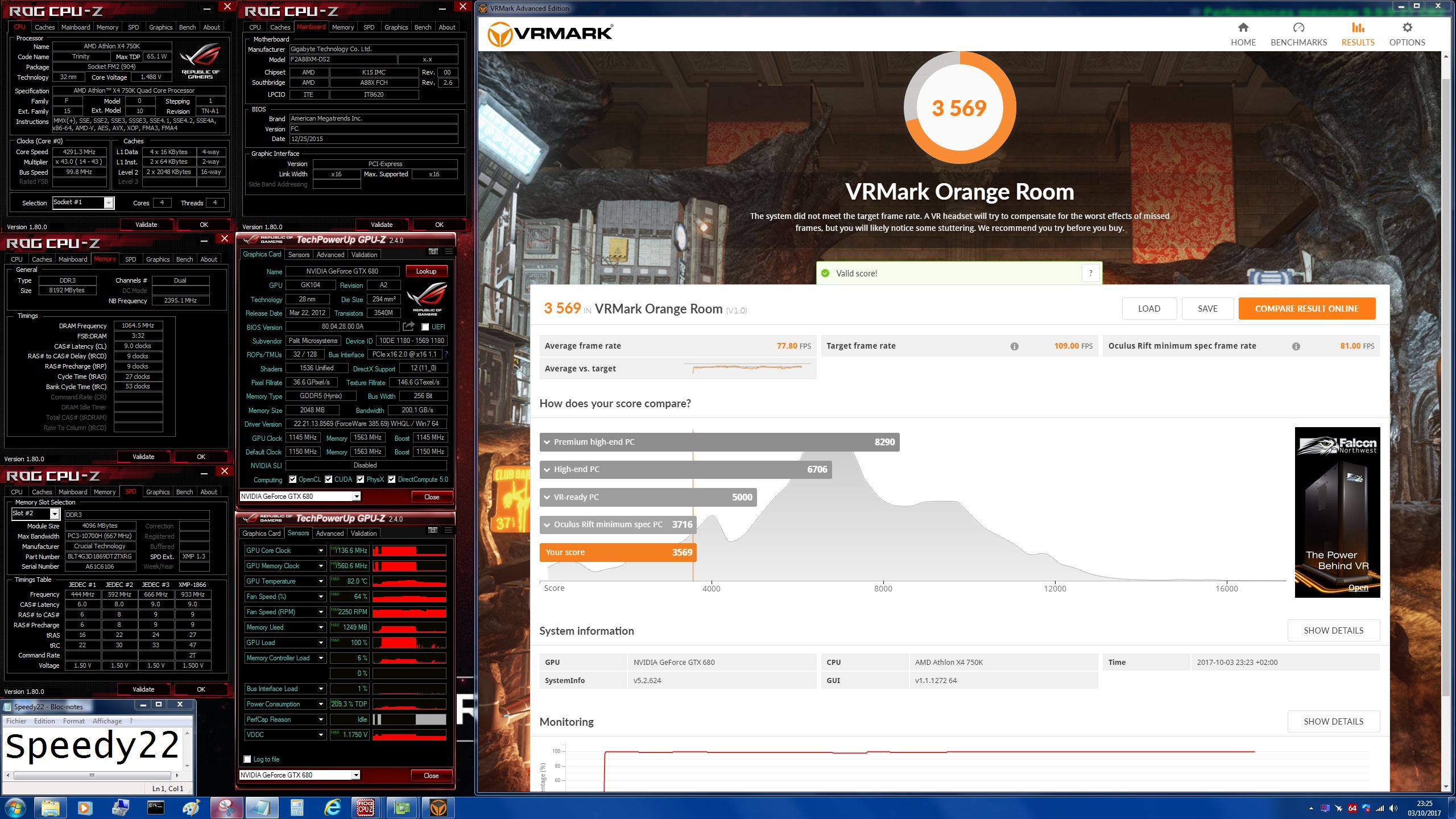Click the LOAD button in VRMark
This screenshot has width=1456, height=819.
(x=1149, y=308)
